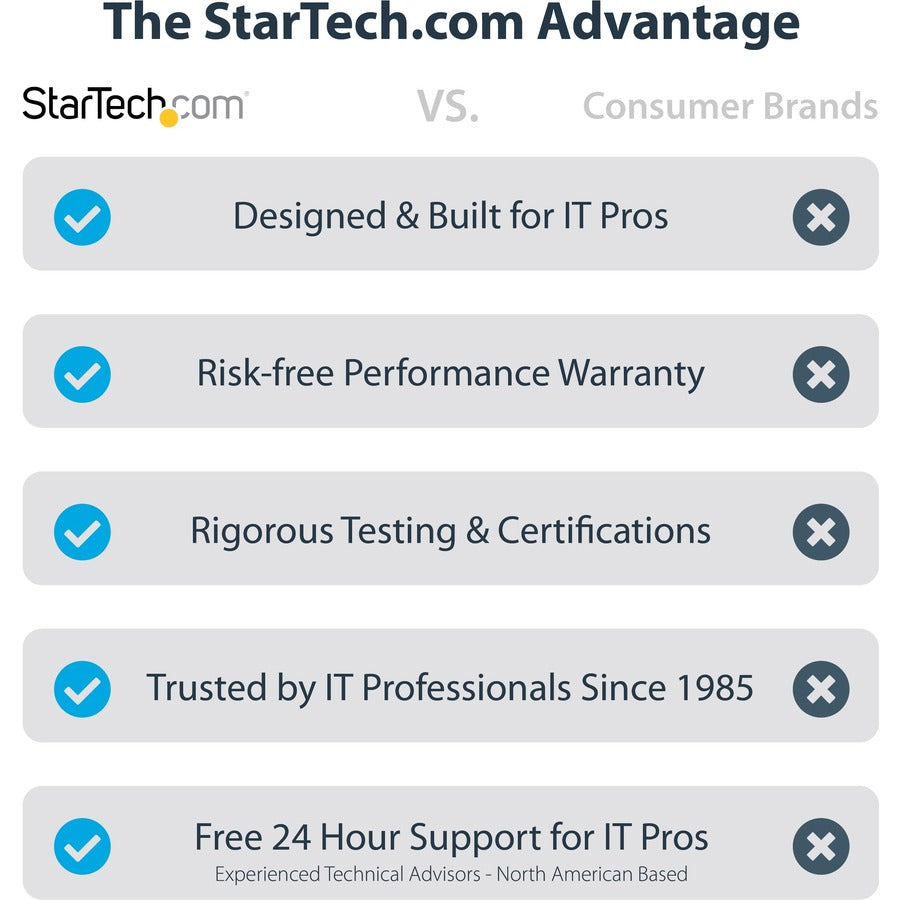Select the "Risk-free Performance Warranty" text
This screenshot has height=900, width=900.
click(x=450, y=373)
